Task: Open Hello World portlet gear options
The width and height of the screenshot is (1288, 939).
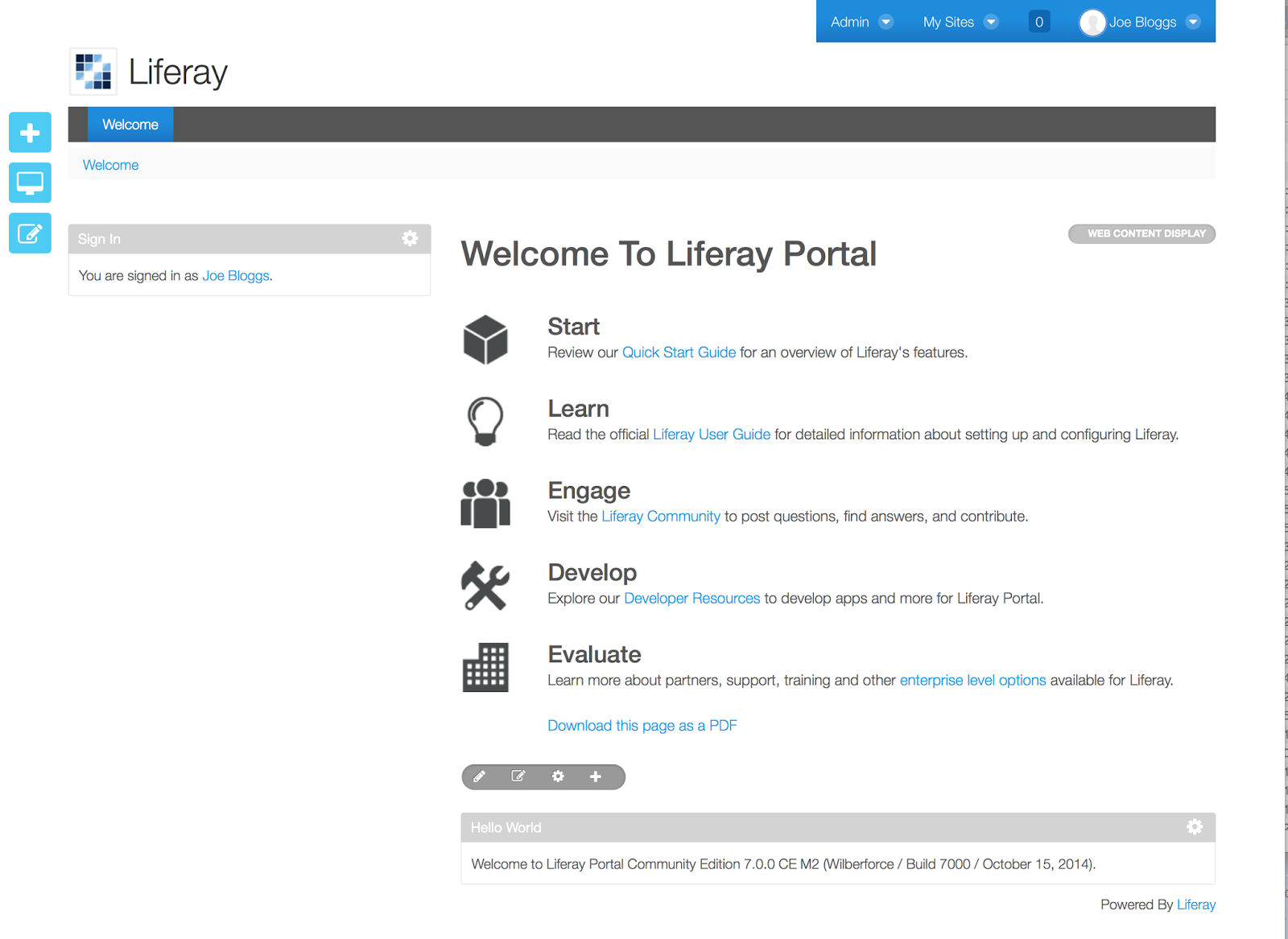Action: [x=1195, y=826]
